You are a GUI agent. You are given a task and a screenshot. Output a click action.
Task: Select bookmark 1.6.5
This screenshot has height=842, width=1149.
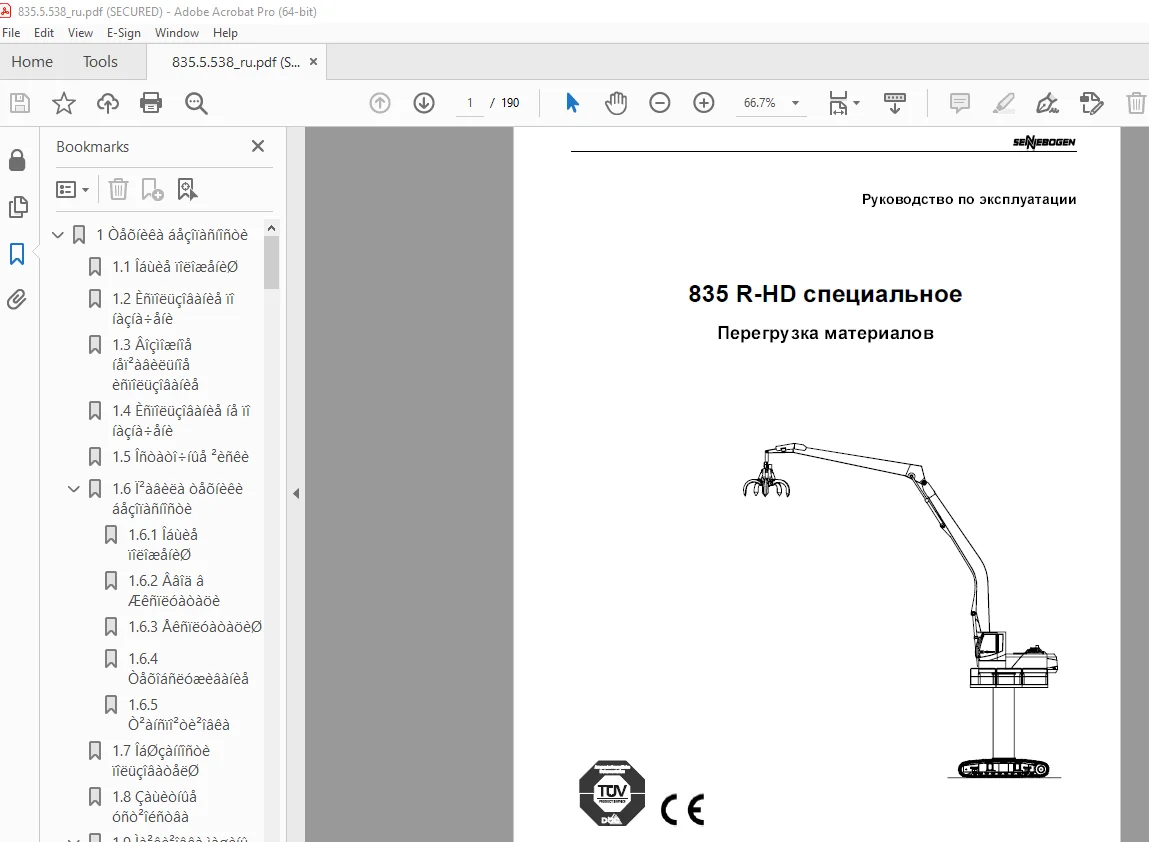point(179,714)
